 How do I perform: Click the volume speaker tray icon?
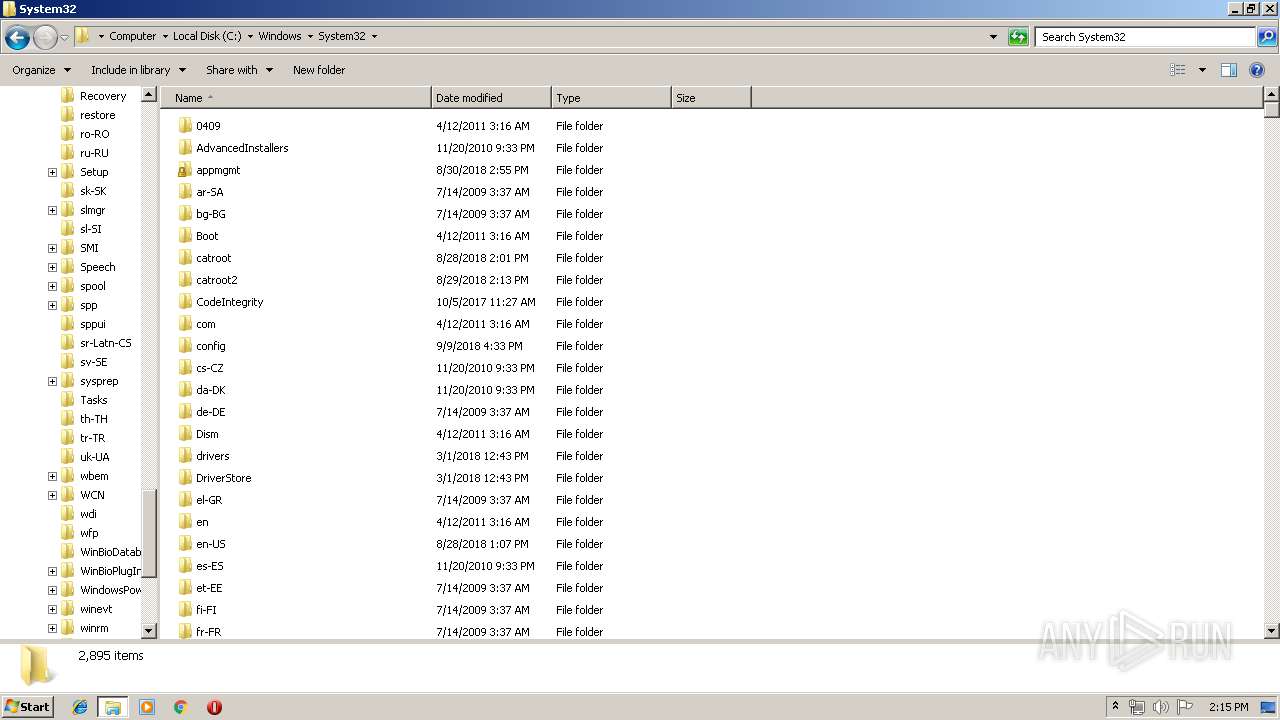1161,707
